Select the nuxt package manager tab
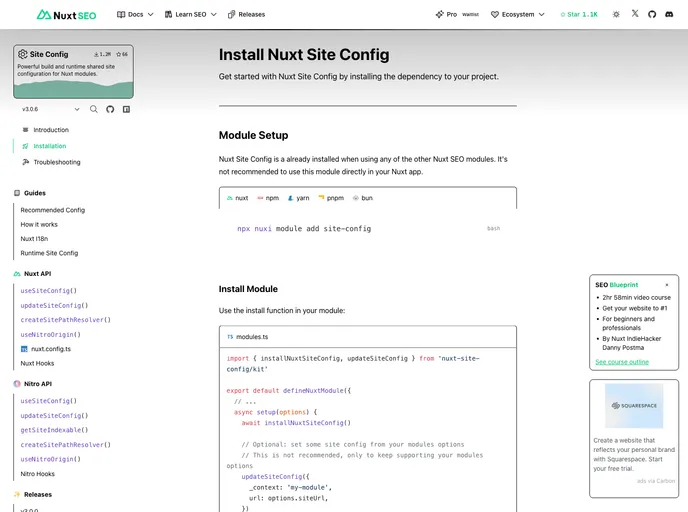The height and width of the screenshot is (512, 688). 237,198
